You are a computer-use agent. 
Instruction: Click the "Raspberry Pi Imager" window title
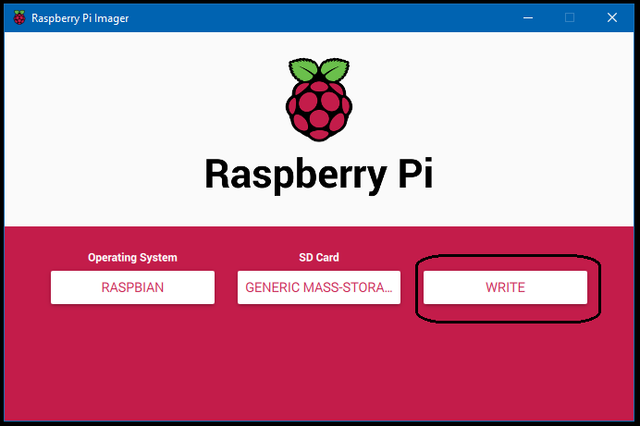[x=80, y=18]
